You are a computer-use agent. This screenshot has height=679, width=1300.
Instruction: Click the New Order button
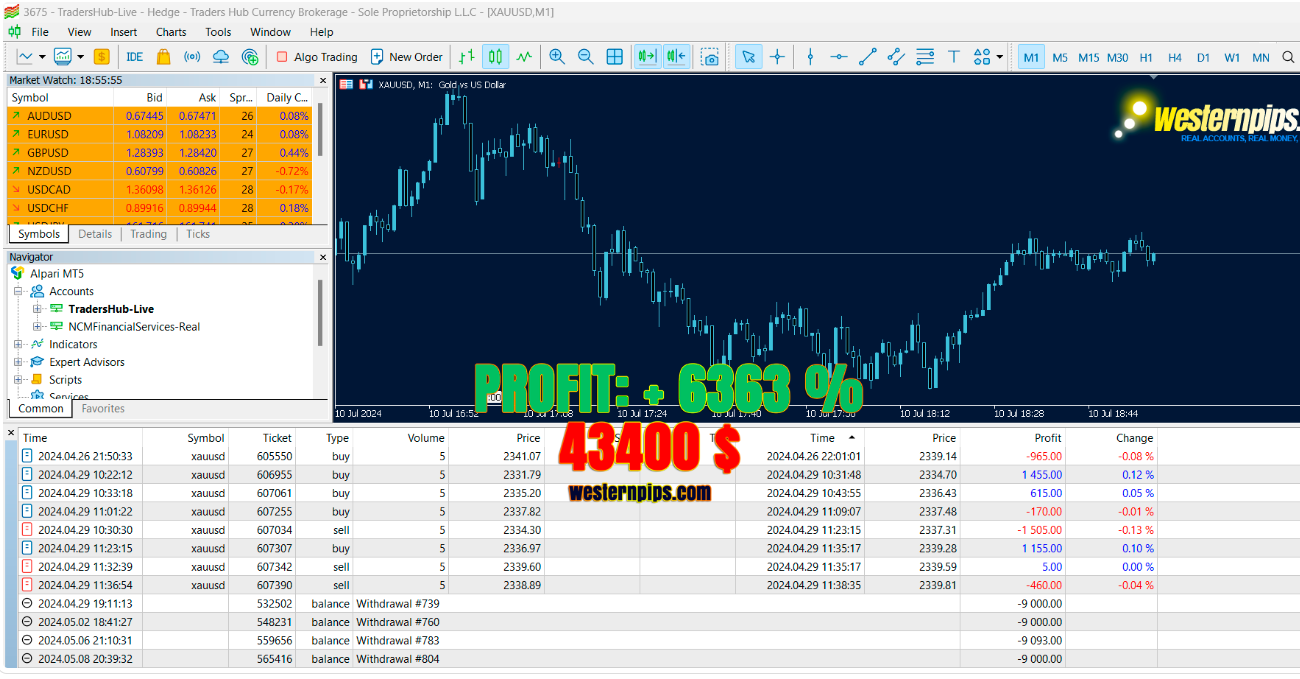(406, 57)
